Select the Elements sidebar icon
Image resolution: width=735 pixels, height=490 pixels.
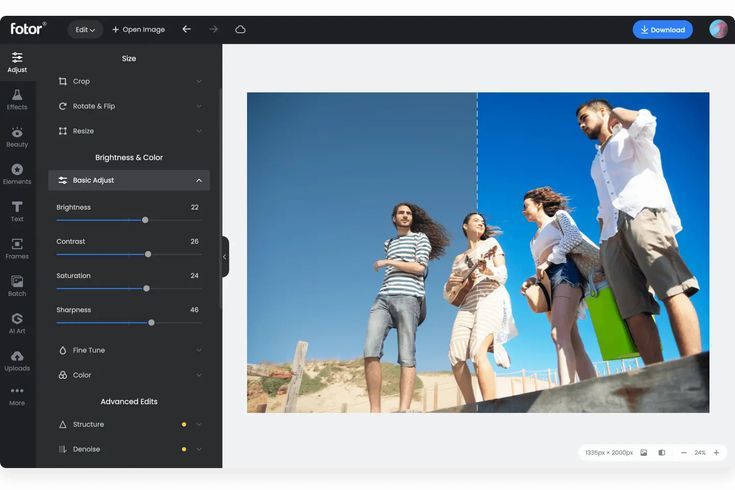[17, 174]
